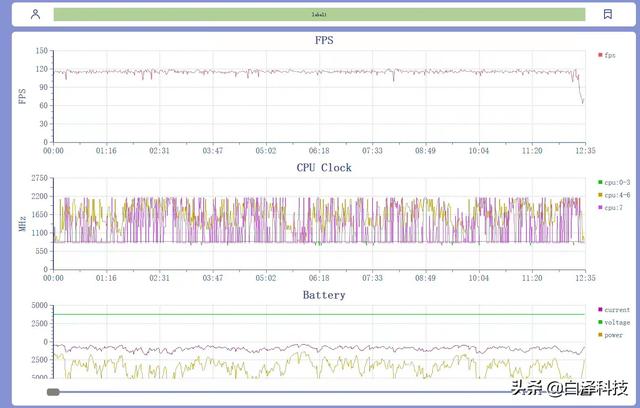Click 06:18 tick on CPU Clock axis
Screen dimensions: 640x408
pyautogui.click(x=319, y=278)
